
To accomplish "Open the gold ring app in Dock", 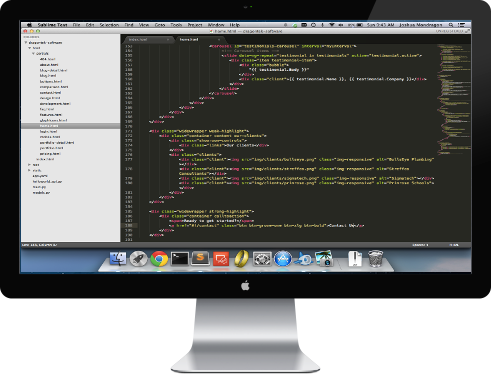I will click(241, 258).
